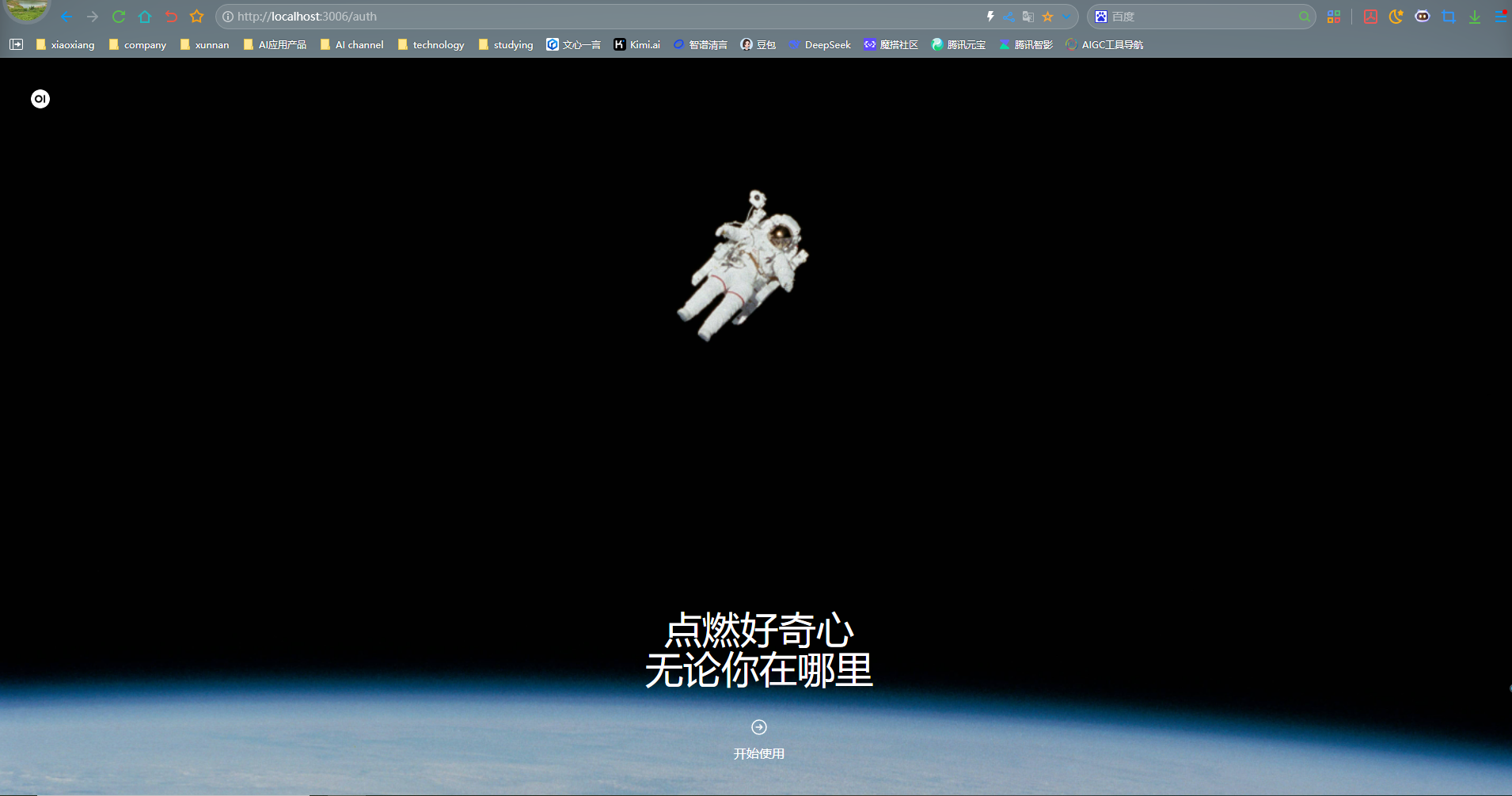Reload the page with the green refresh icon

[119, 17]
